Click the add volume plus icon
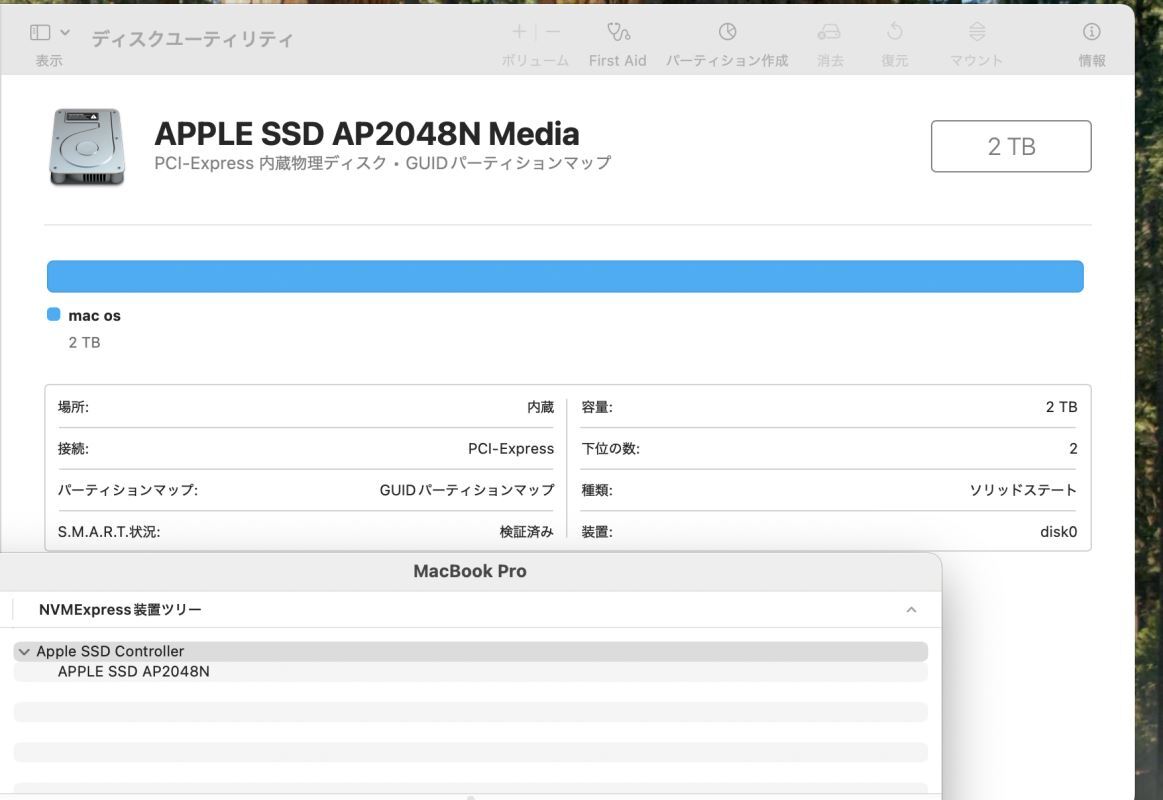This screenshot has width=1163, height=800. click(x=519, y=31)
